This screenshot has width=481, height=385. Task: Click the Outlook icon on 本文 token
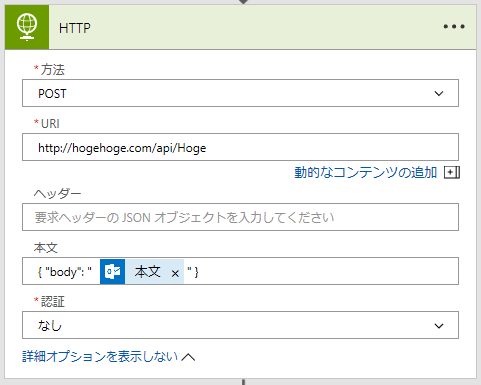(x=113, y=272)
